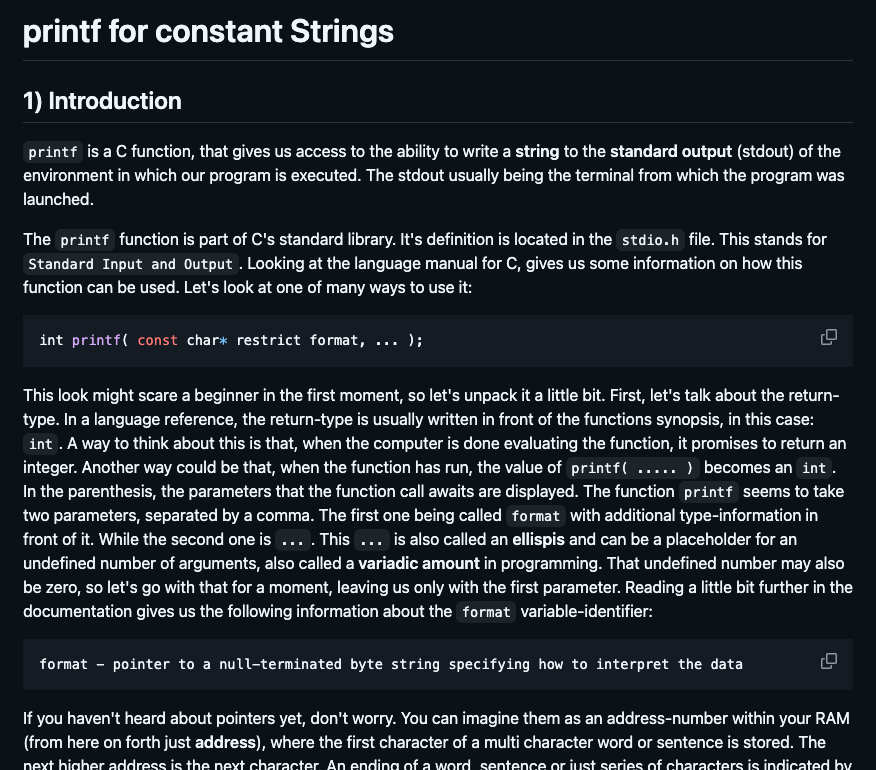Click "format" code after "being called"
The image size is (876, 770).
(536, 516)
